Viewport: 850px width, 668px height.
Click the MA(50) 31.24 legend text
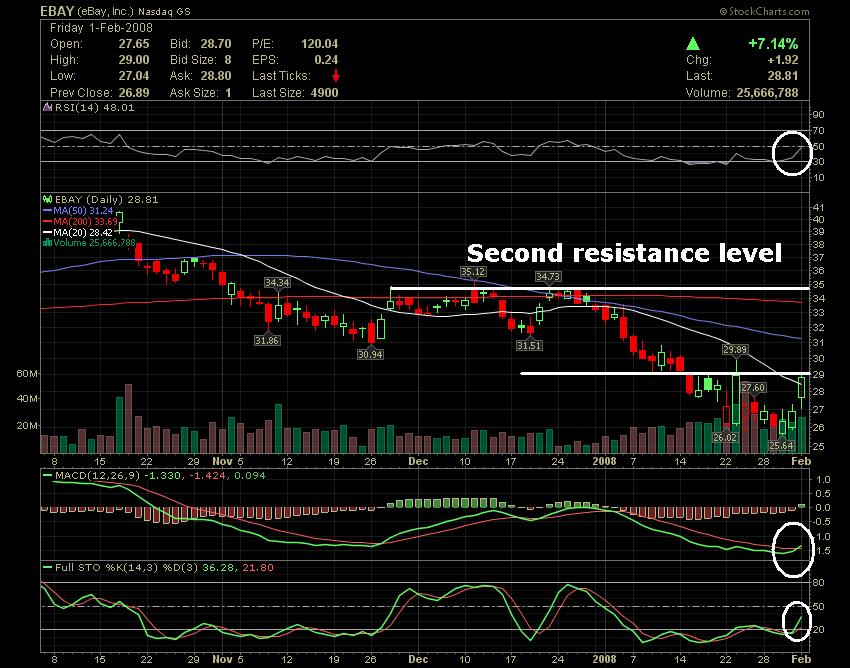(x=83, y=211)
